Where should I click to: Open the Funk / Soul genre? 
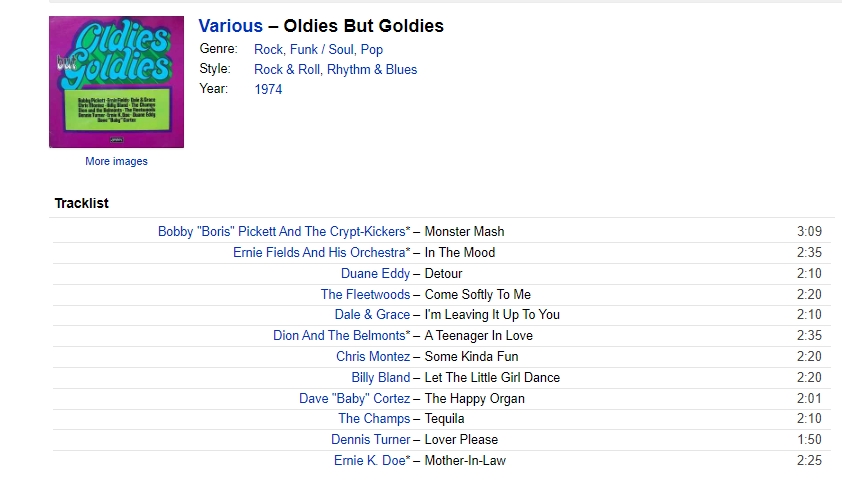[x=322, y=49]
